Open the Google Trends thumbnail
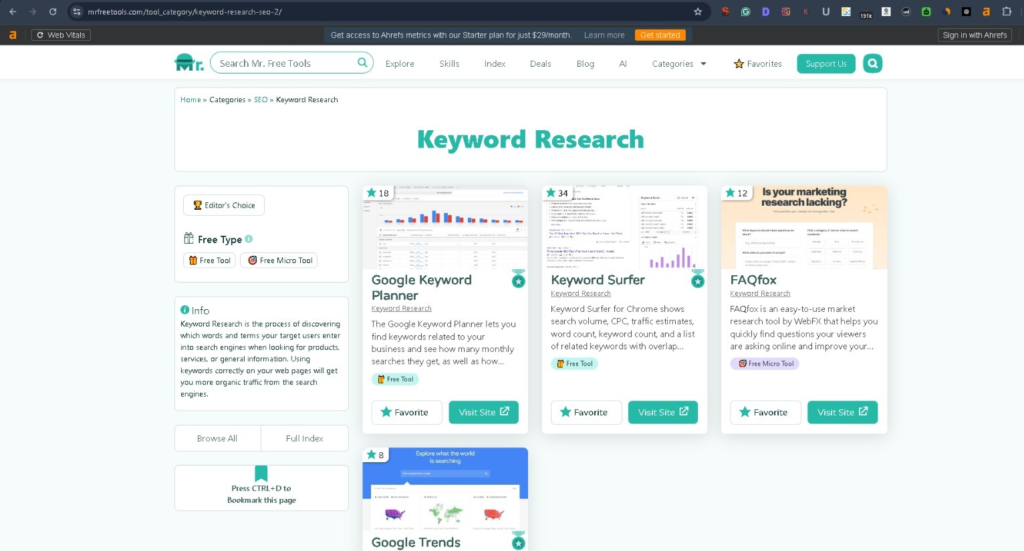This screenshot has height=551, width=1024. 445,489
